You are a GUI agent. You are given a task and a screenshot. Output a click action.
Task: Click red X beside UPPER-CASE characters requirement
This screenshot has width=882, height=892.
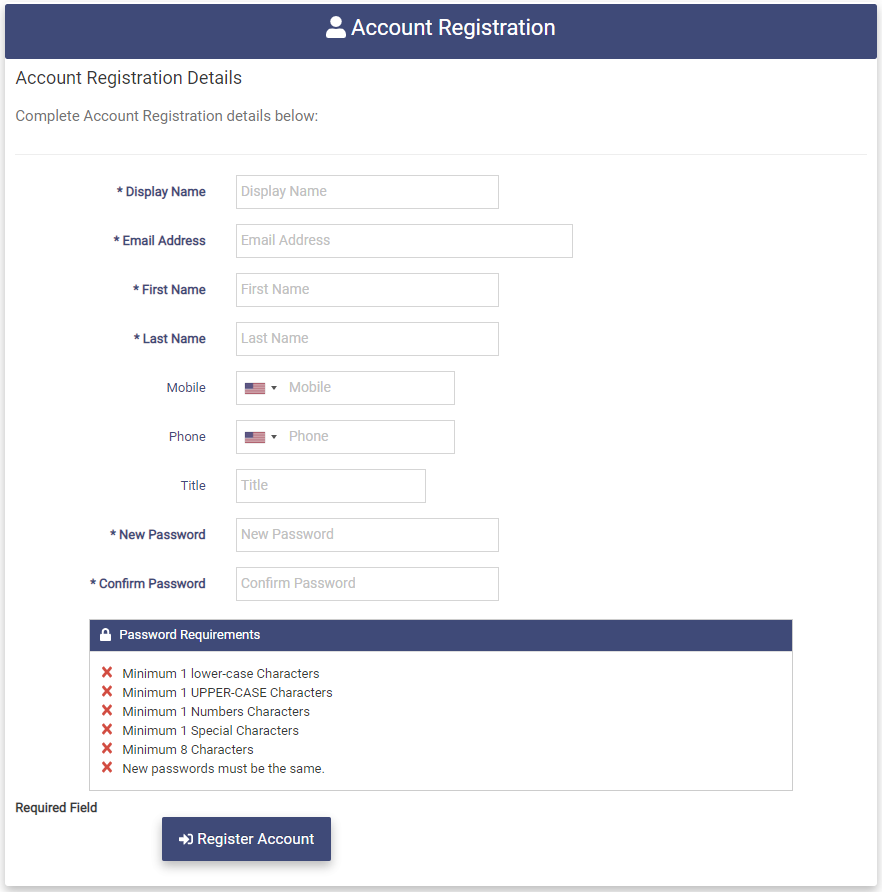(x=107, y=692)
